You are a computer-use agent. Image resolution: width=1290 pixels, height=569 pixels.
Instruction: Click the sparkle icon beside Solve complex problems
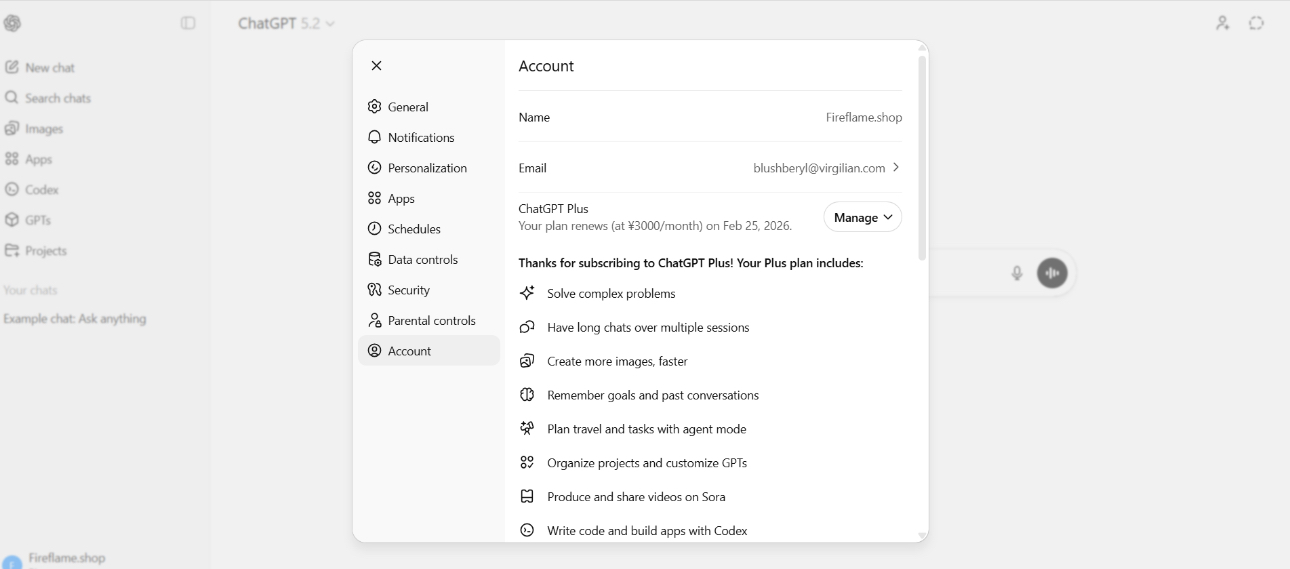pyautogui.click(x=527, y=293)
